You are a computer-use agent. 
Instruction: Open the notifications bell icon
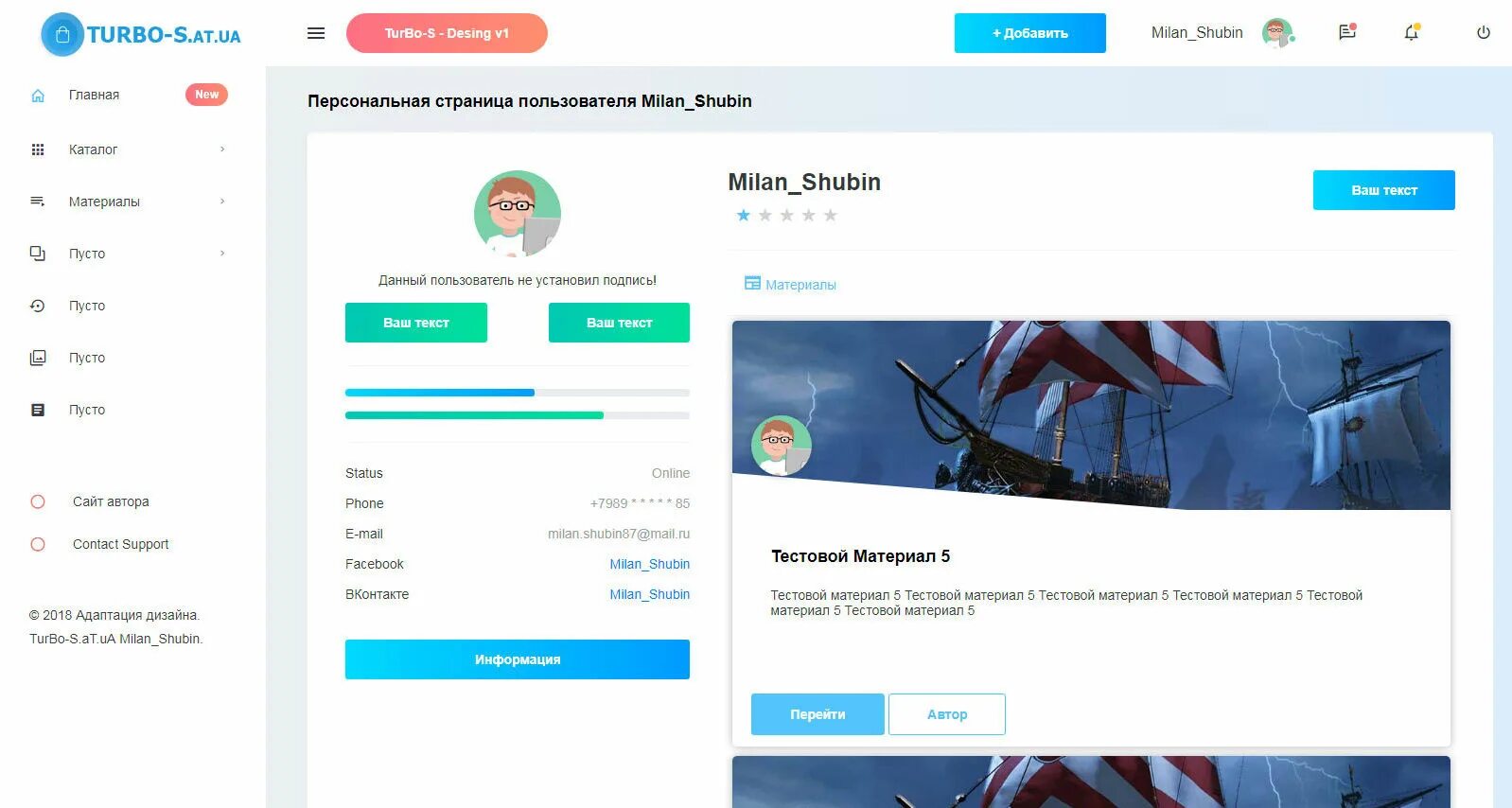(1412, 32)
